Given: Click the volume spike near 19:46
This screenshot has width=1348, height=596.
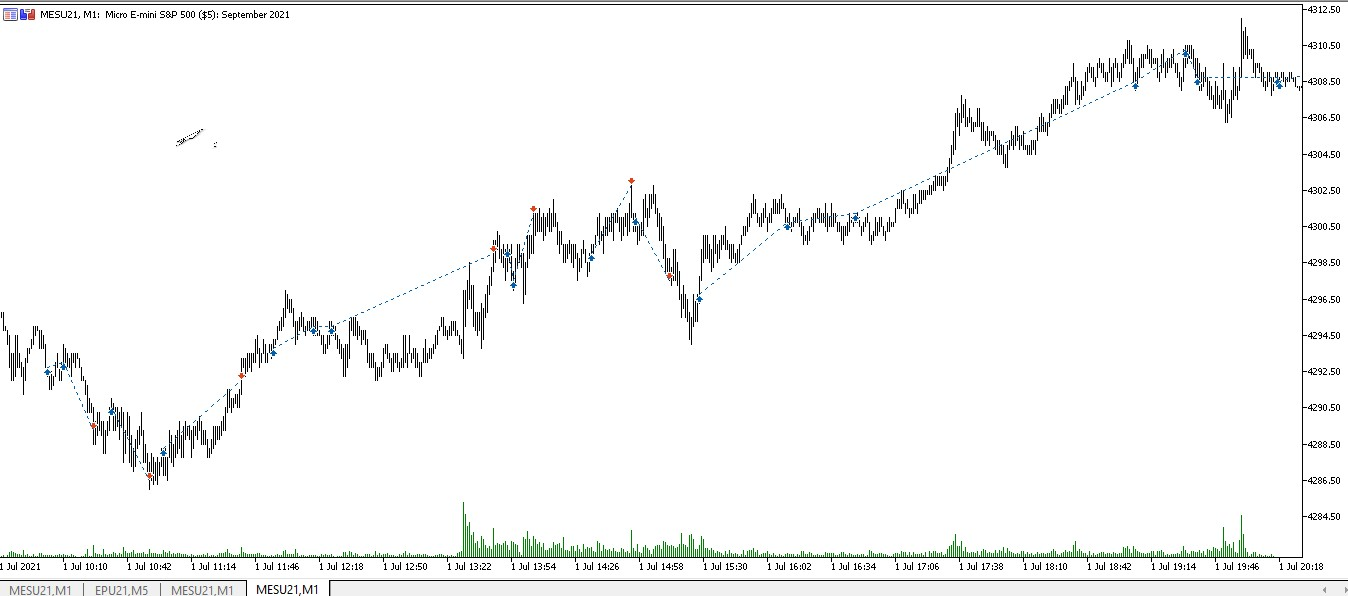Looking at the screenshot, I should [1241, 536].
